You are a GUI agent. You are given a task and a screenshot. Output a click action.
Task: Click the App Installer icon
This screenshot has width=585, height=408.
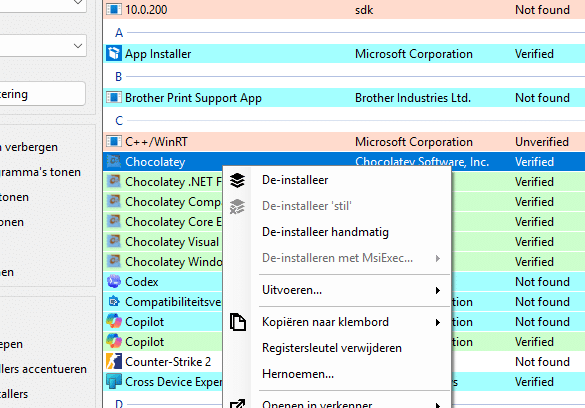point(114,53)
